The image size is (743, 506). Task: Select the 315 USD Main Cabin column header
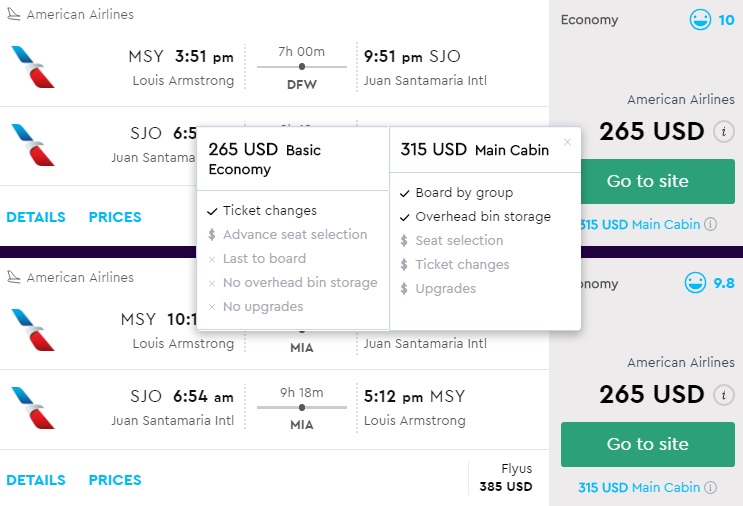click(475, 150)
